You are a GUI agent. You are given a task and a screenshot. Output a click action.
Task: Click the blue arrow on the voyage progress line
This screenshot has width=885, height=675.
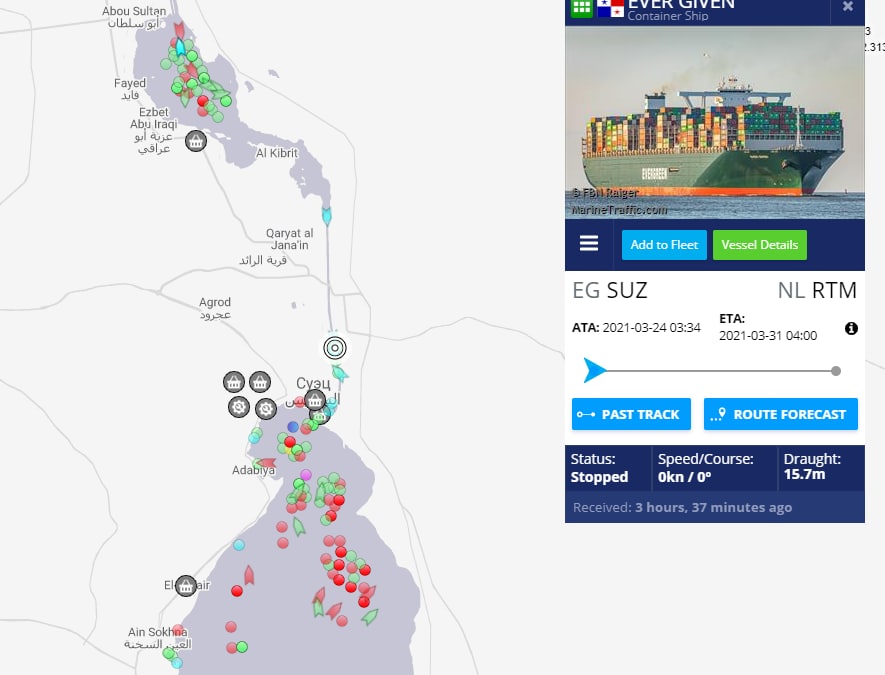pos(594,370)
